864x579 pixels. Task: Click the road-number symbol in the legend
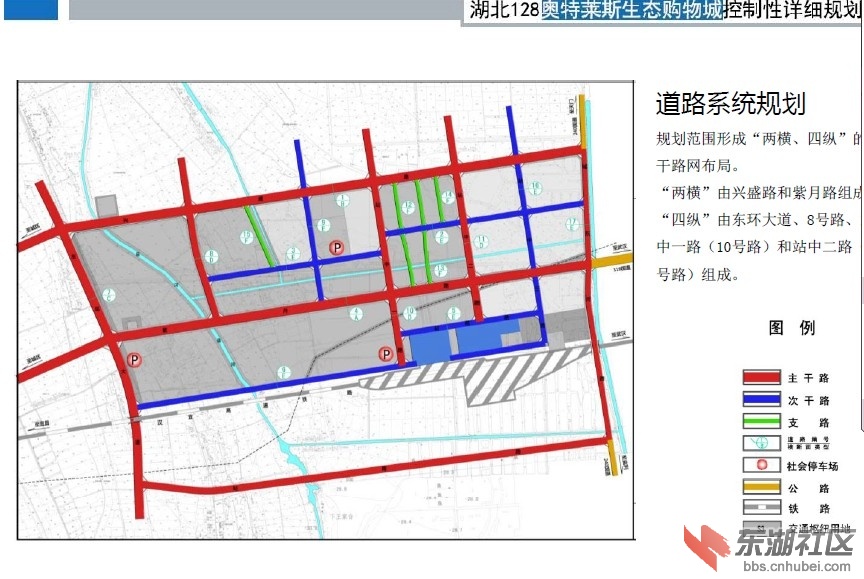[762, 443]
